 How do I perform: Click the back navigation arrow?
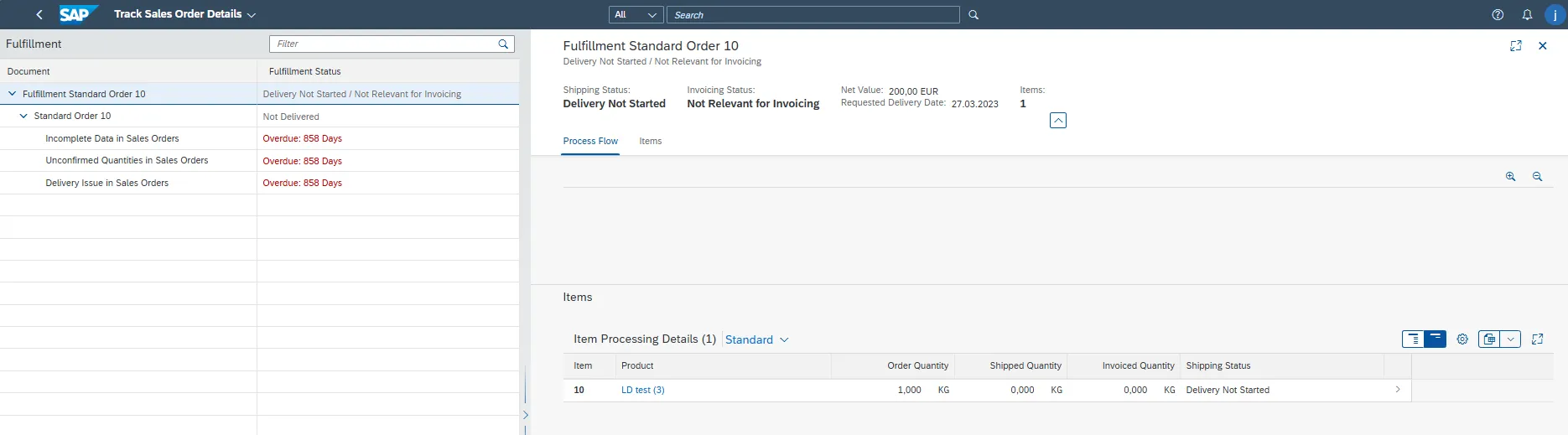pos(39,14)
